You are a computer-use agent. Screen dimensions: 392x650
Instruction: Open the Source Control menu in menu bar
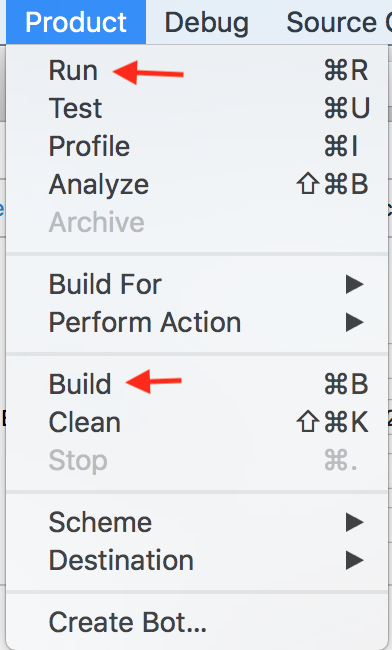339,22
